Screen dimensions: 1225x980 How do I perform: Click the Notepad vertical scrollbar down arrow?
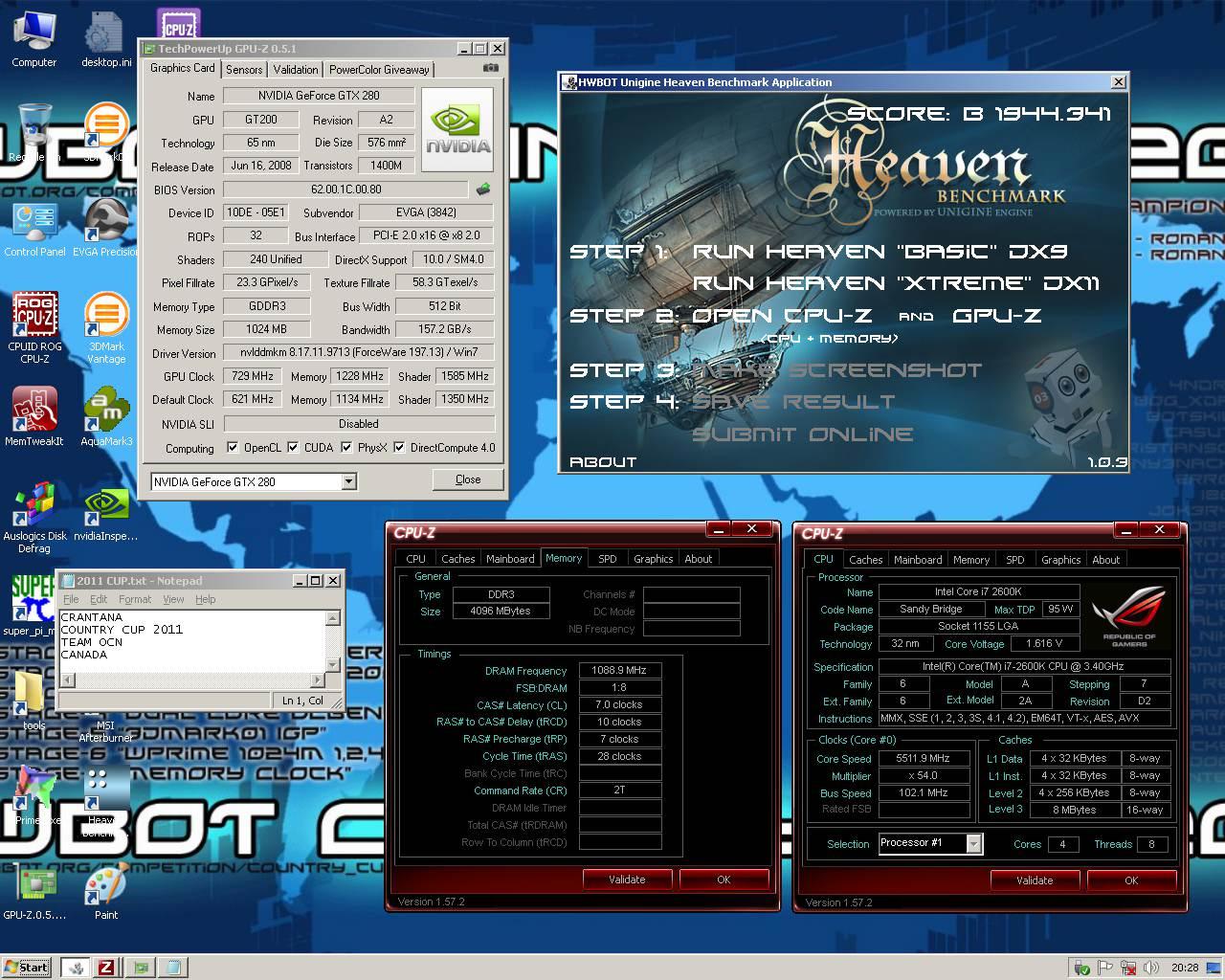point(333,664)
